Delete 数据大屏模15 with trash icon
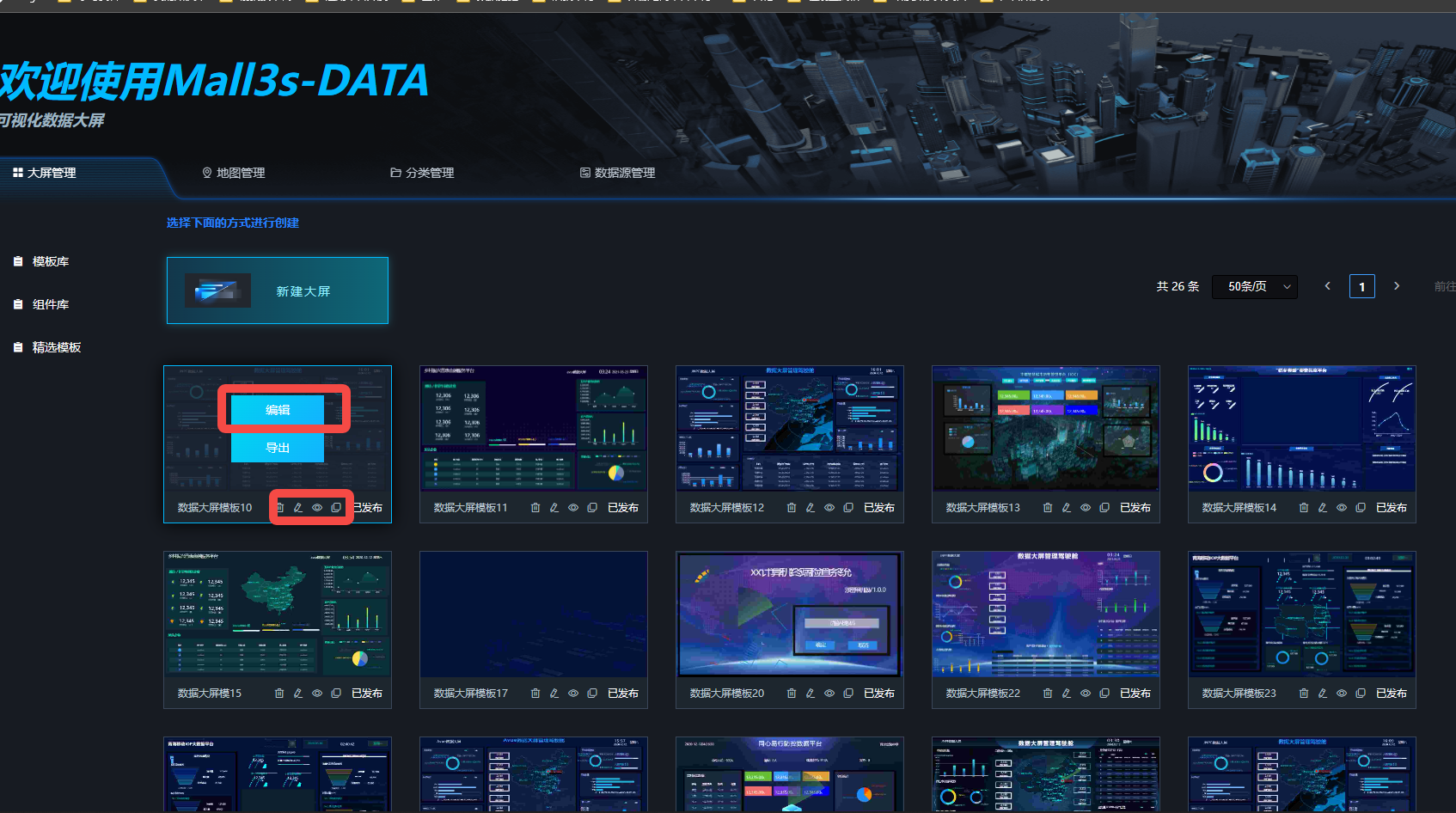Screen dimensions: 1456x813 [279, 694]
